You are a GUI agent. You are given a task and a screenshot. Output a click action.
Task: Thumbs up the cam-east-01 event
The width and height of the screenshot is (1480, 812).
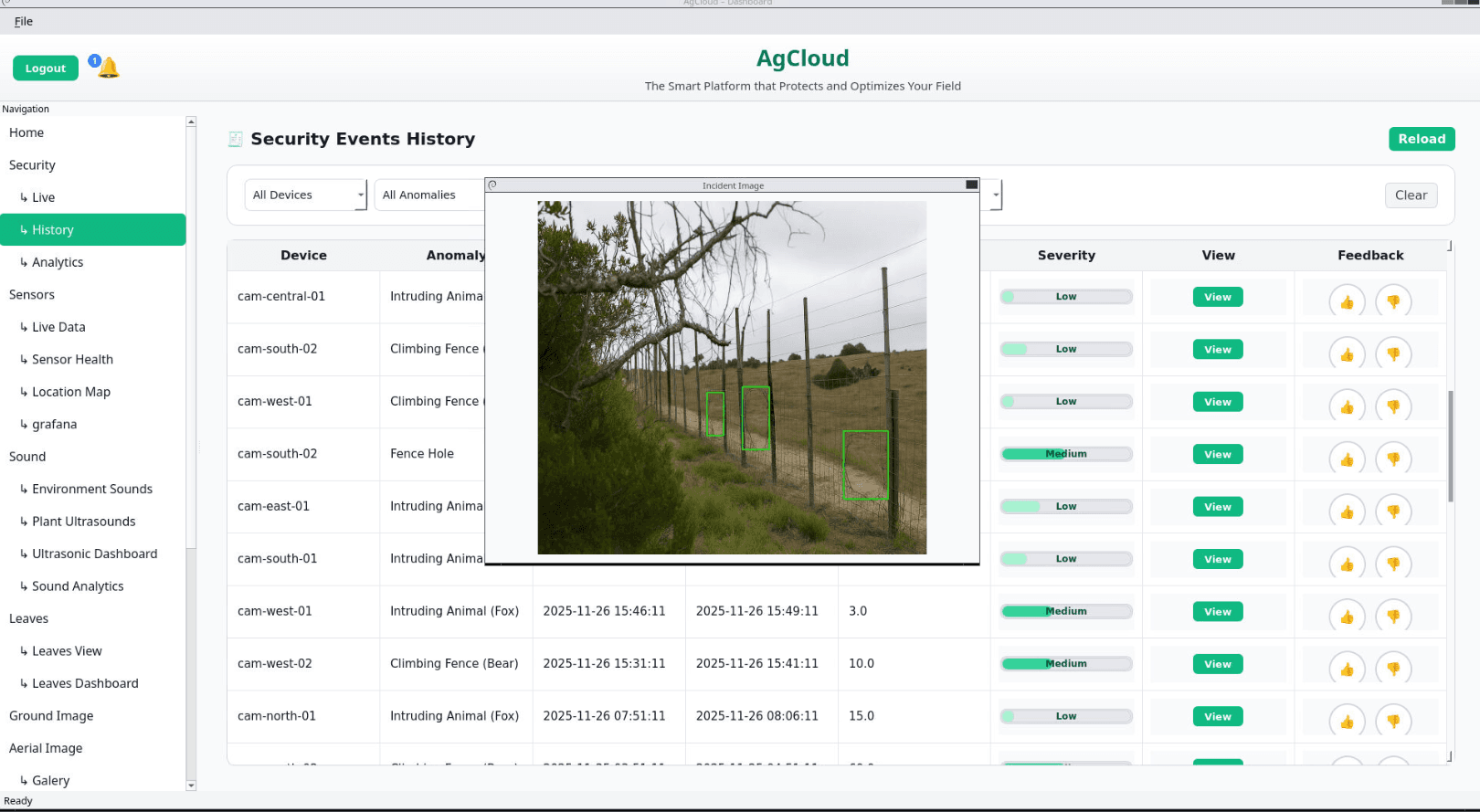1347,511
